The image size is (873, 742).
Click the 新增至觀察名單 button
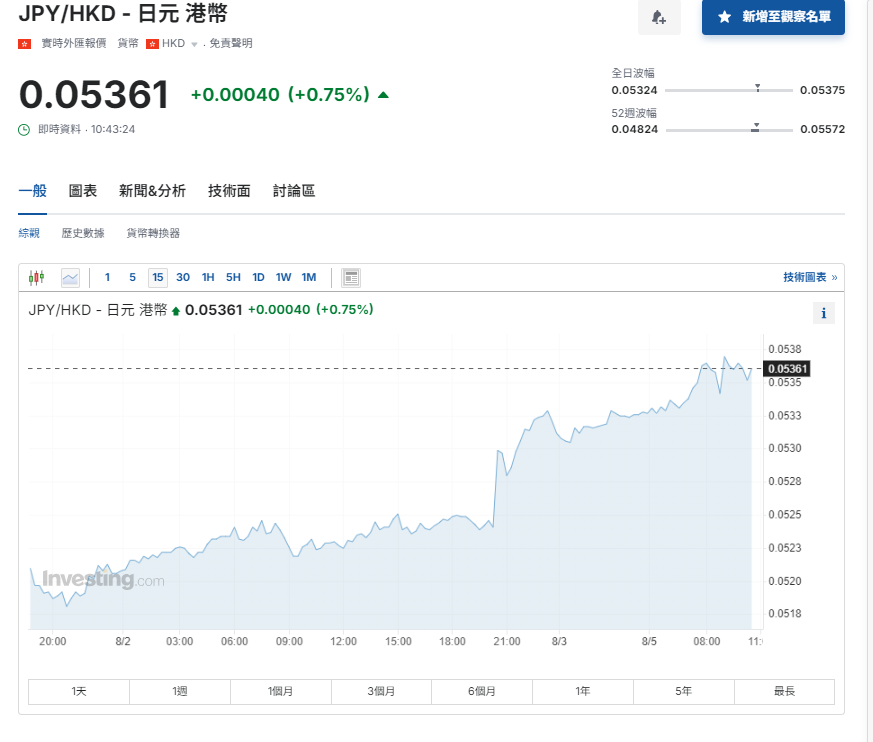pyautogui.click(x=773, y=18)
